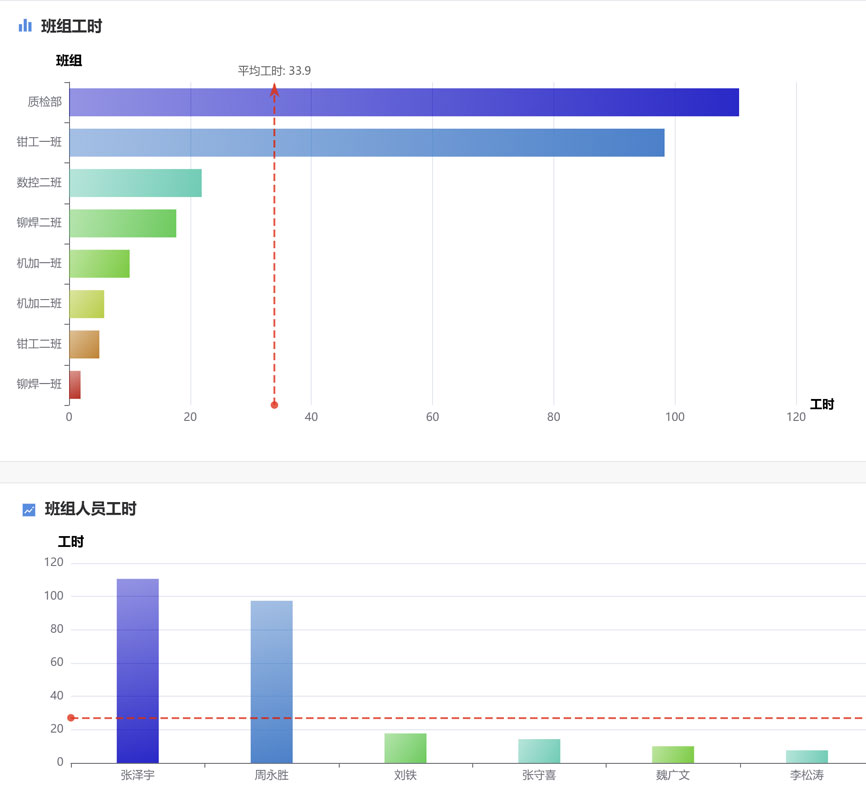Screen dimensions: 866x800
Task: Click the 机加一班 bar
Action: [x=99, y=264]
